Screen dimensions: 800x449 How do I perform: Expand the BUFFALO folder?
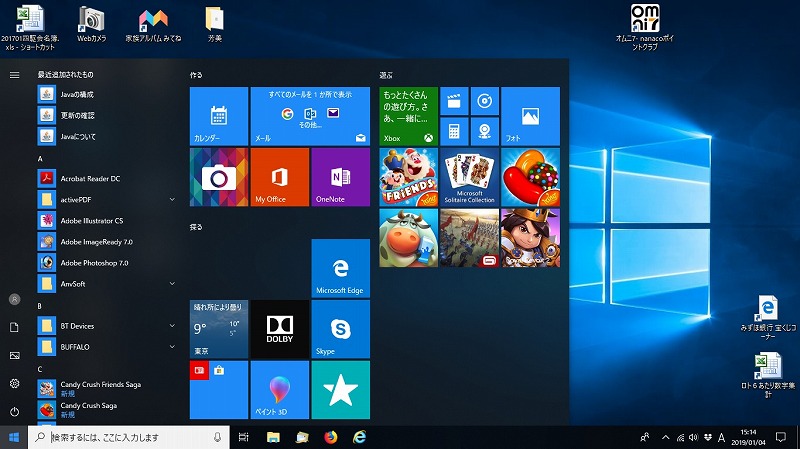pyautogui.click(x=107, y=347)
